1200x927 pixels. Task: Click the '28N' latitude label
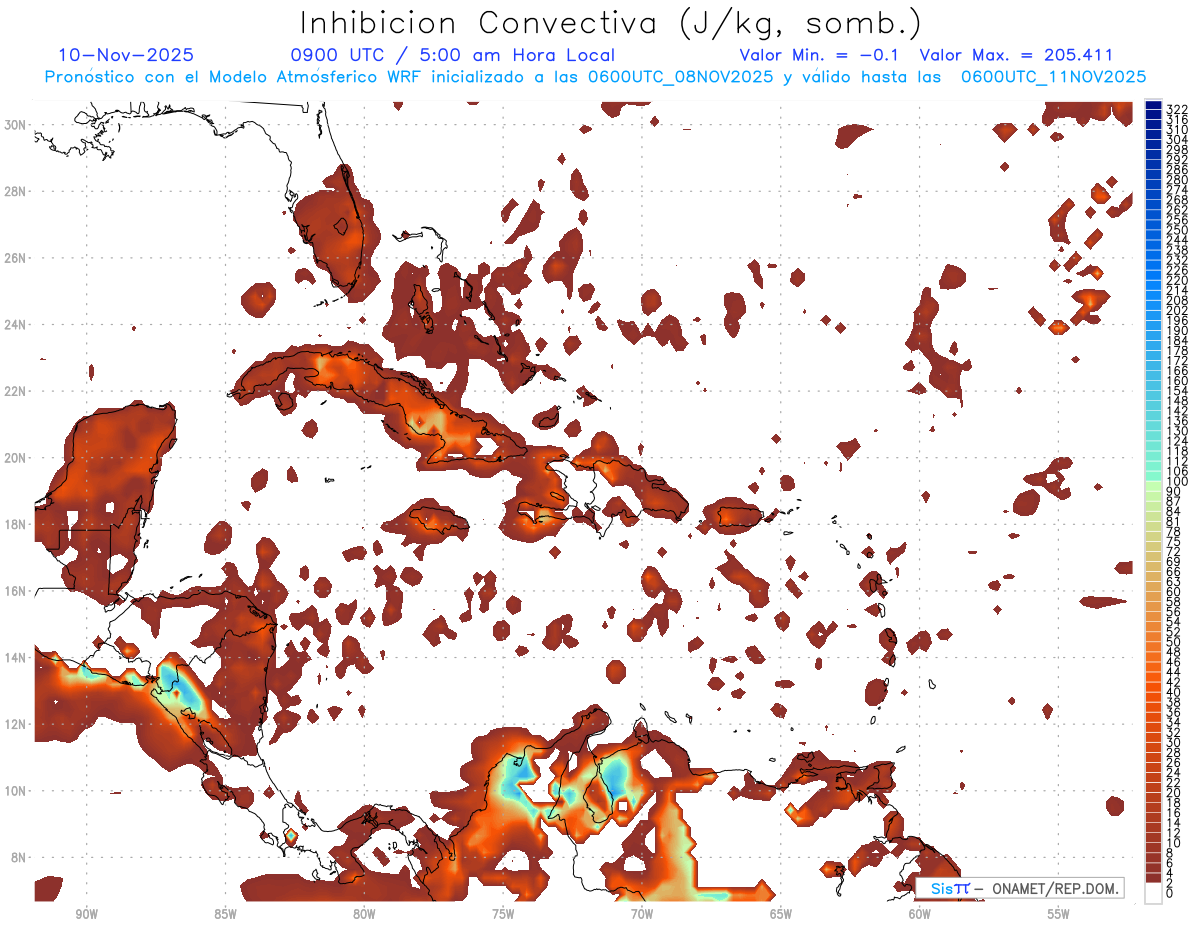click(x=16, y=191)
